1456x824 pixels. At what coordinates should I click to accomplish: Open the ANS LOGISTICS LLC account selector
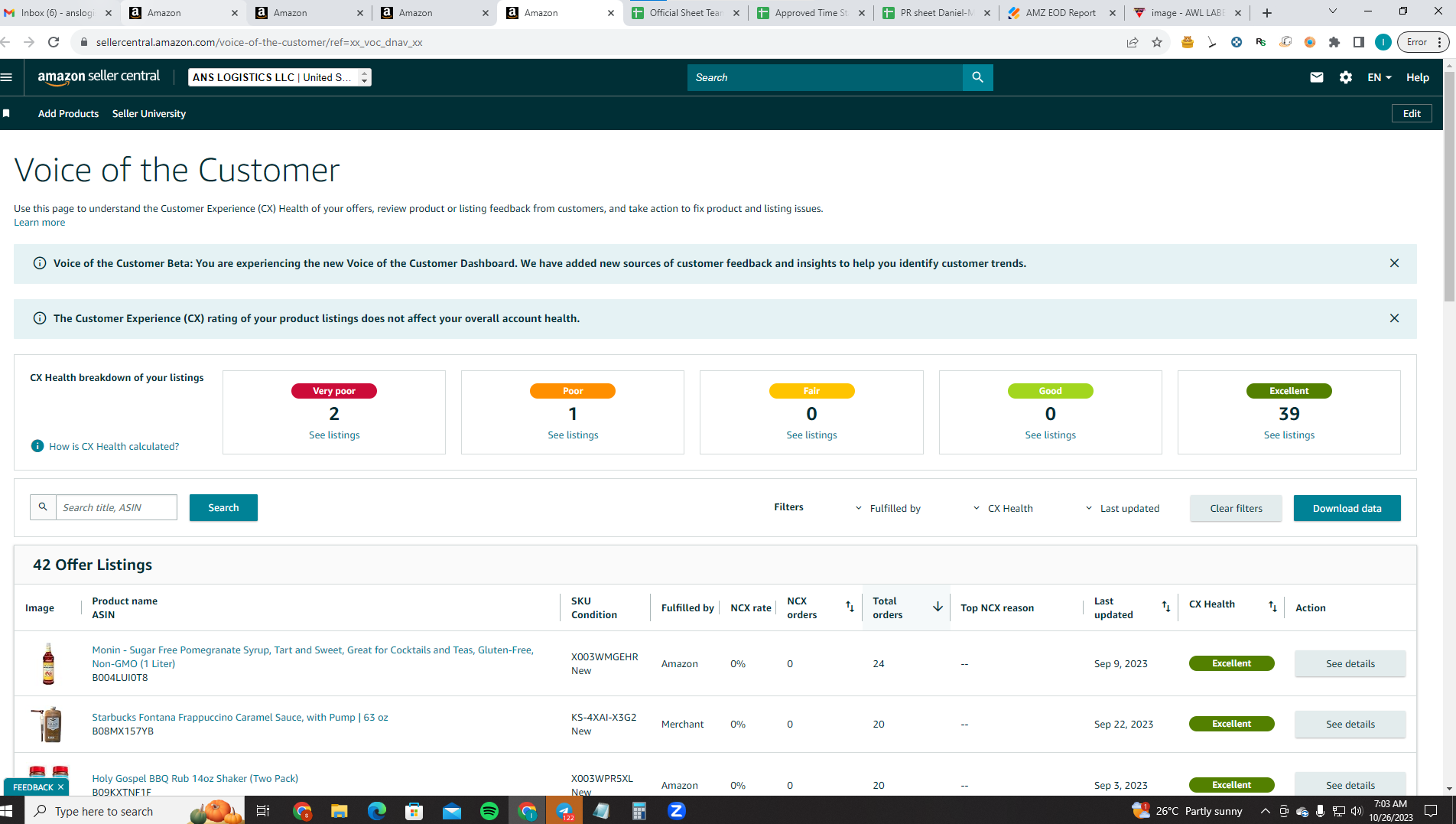(280, 77)
